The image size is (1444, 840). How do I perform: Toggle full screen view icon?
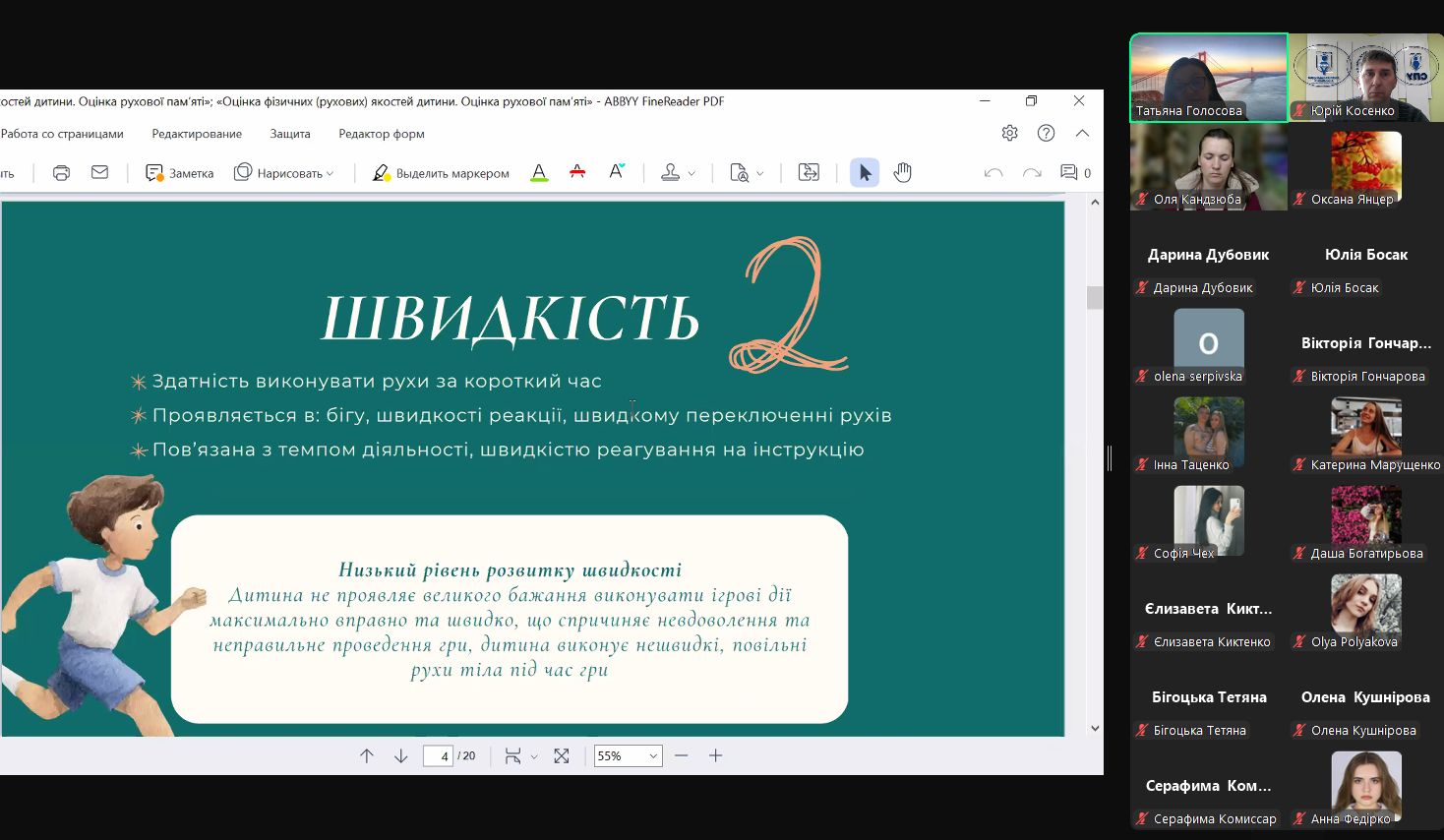click(562, 755)
